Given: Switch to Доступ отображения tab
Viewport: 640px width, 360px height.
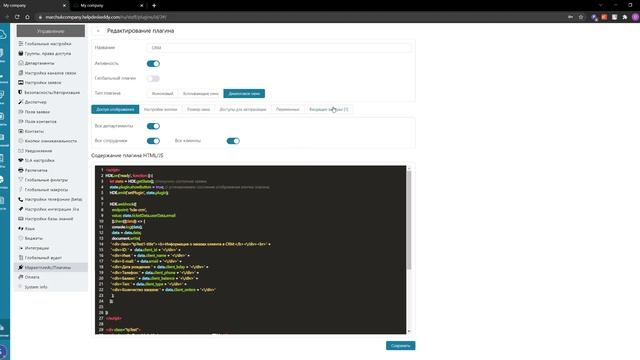Looking at the screenshot, I should point(115,109).
